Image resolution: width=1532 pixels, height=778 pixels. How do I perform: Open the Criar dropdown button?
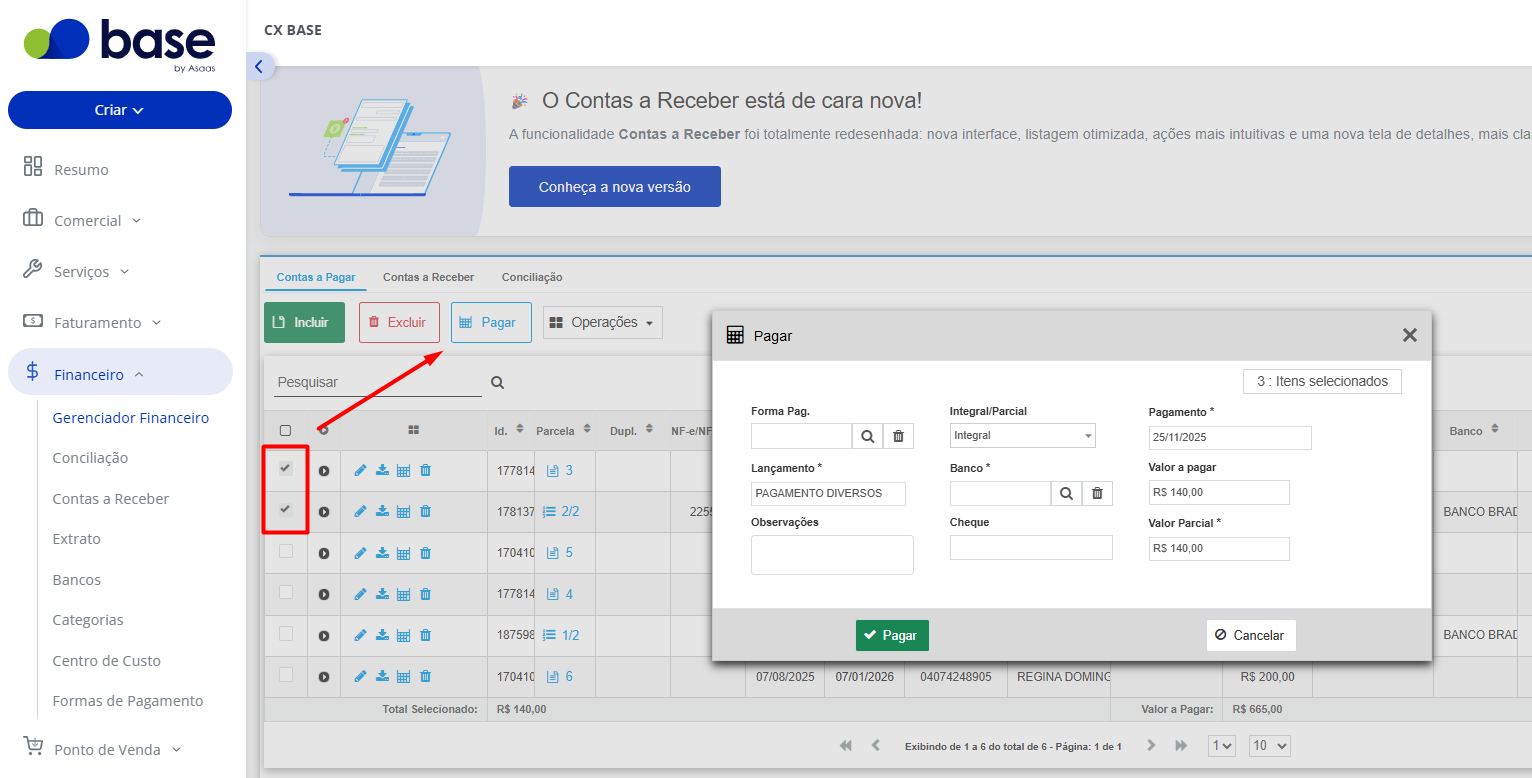point(120,110)
